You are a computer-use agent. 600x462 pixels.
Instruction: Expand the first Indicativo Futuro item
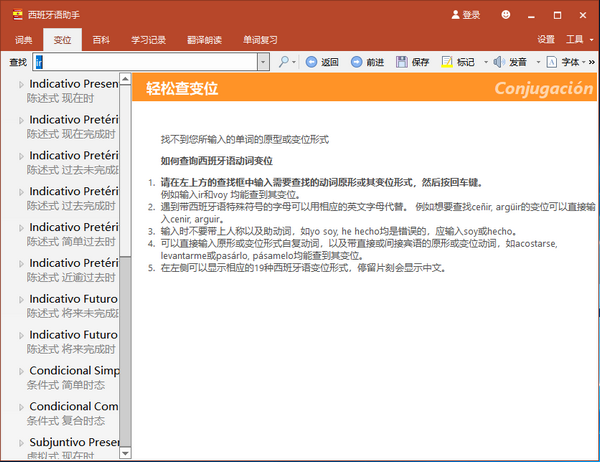21,299
